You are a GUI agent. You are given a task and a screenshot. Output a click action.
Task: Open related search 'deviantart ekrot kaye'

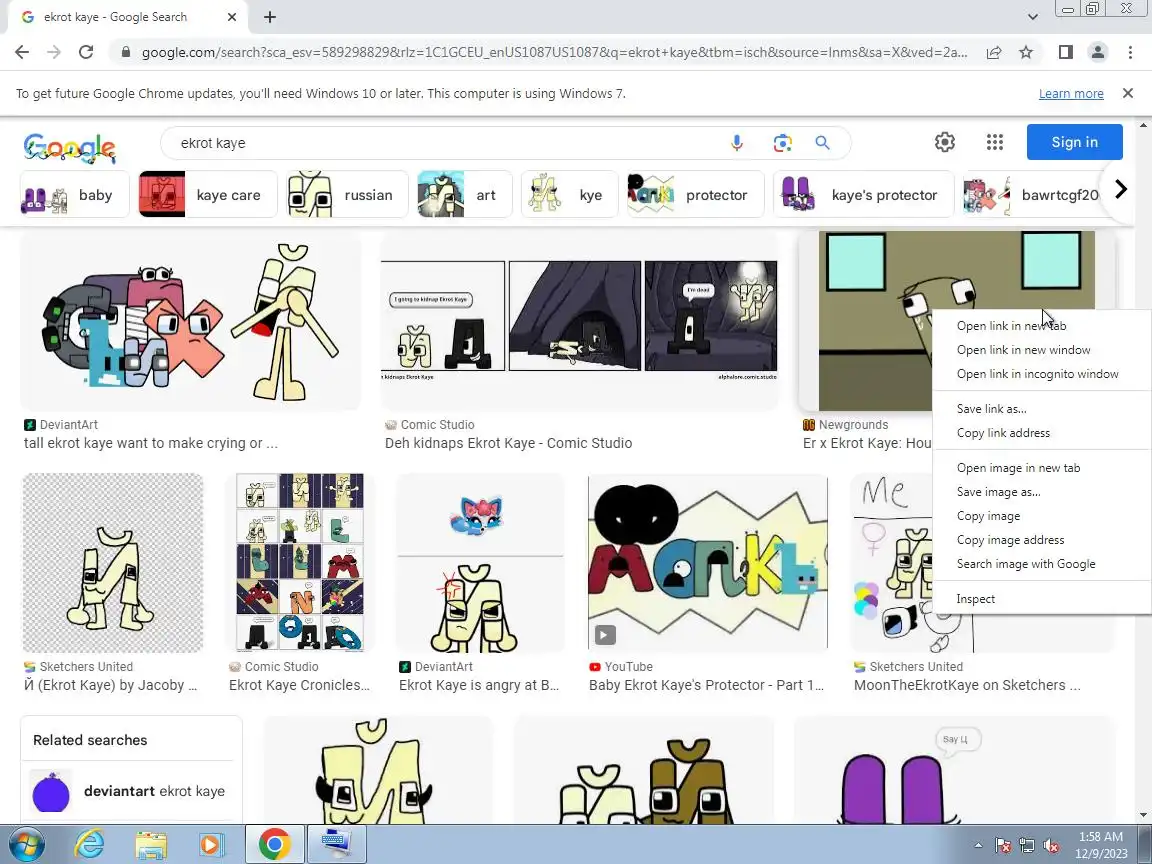coord(132,791)
